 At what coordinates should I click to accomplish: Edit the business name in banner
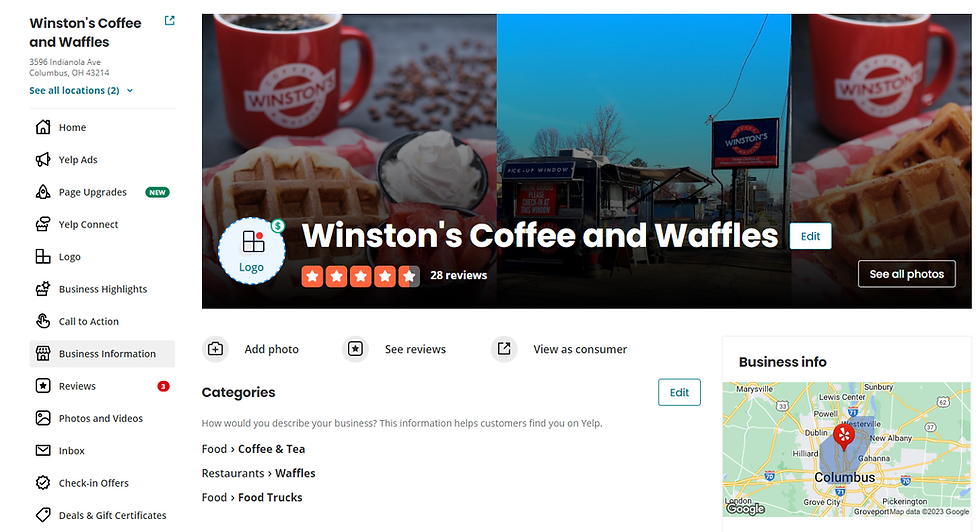[811, 236]
